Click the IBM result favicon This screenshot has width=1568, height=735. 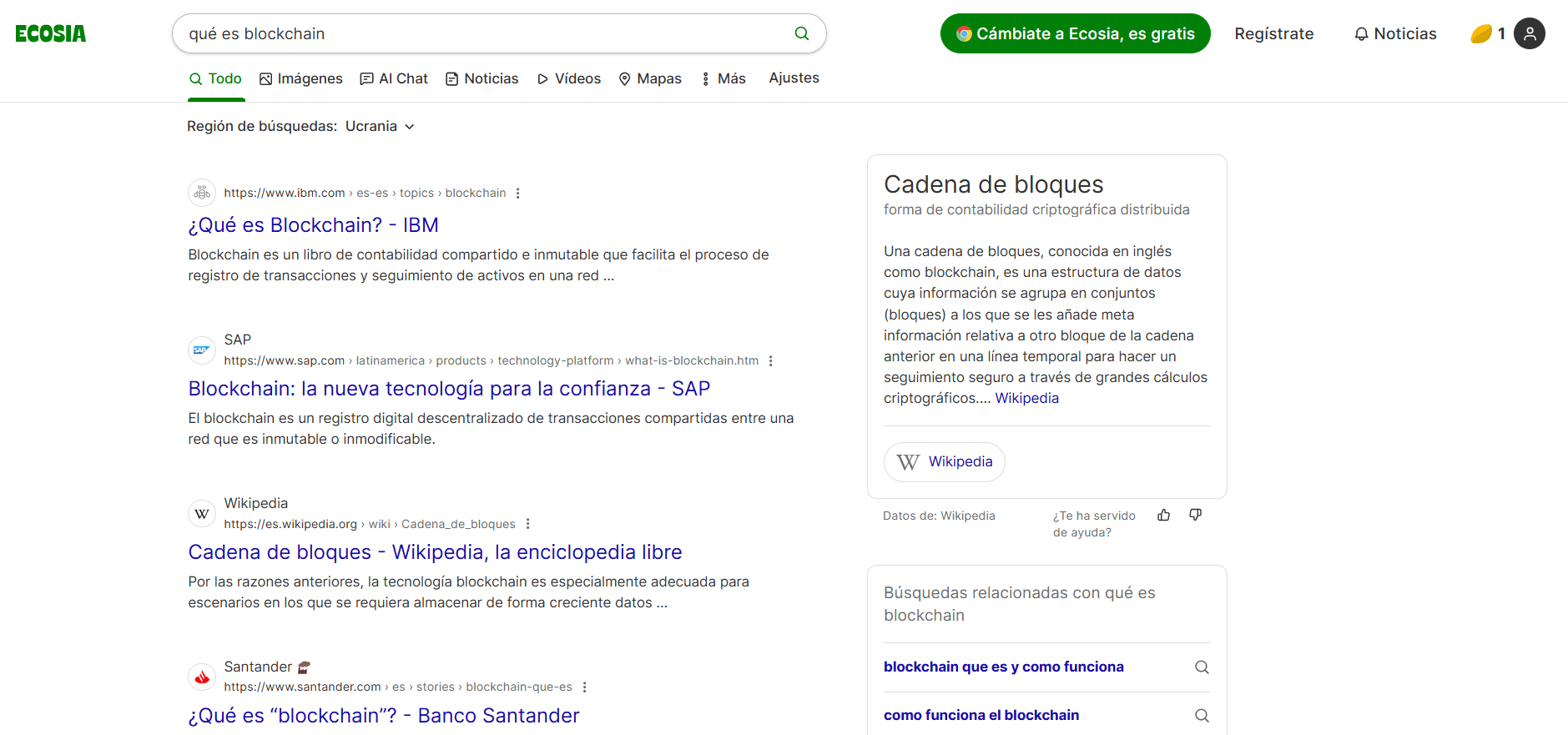(x=202, y=193)
